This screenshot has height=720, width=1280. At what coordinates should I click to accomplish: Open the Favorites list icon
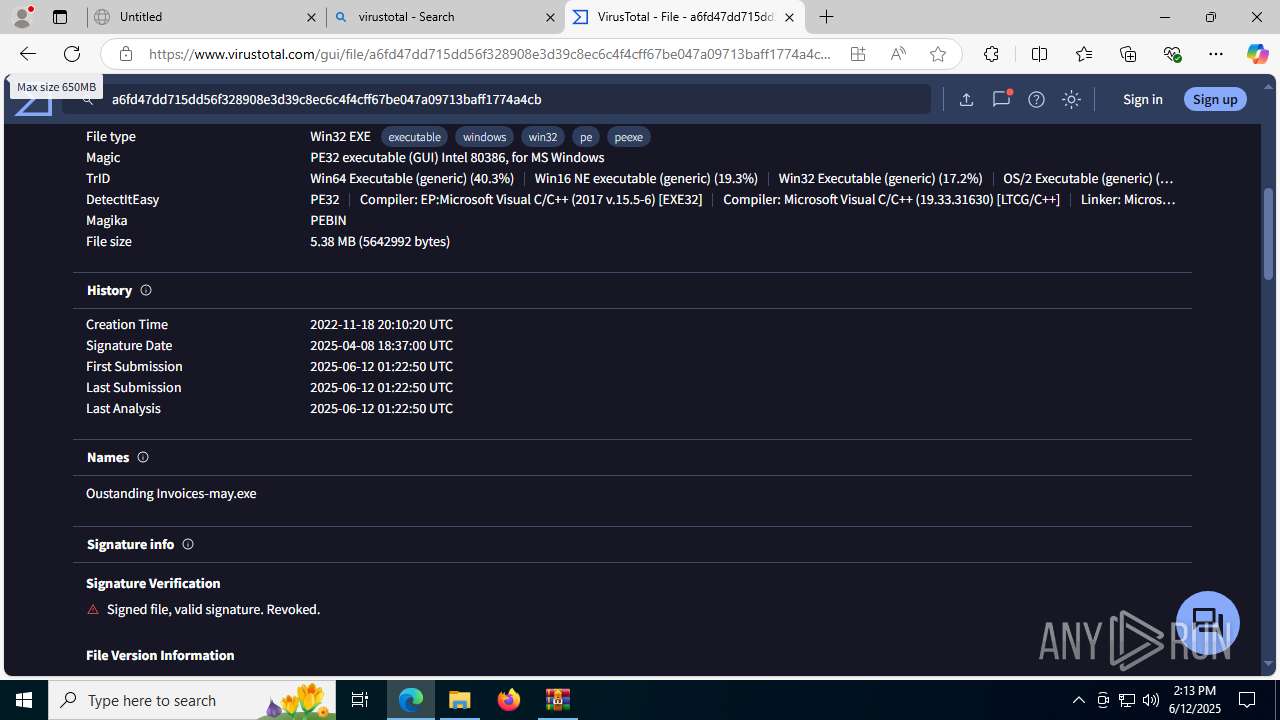pos(1084,54)
